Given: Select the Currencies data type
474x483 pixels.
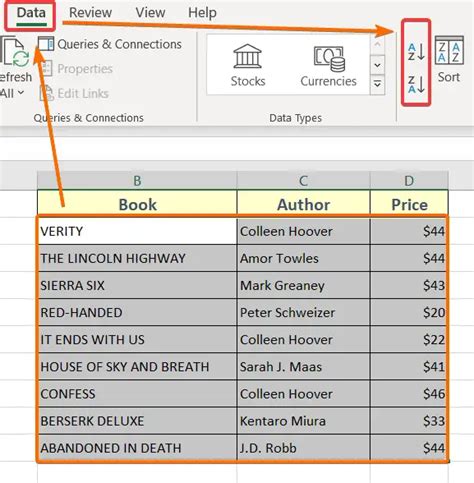Looking at the screenshot, I should (328, 66).
